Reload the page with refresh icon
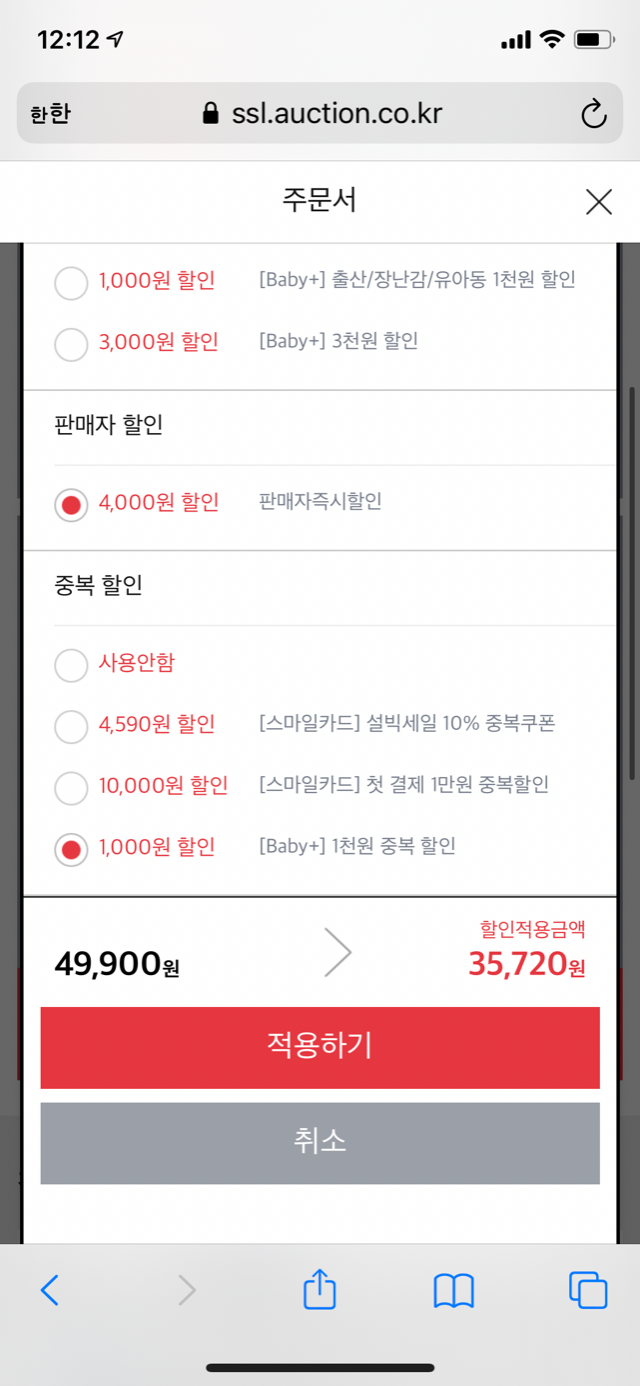640x1386 pixels. click(x=594, y=114)
